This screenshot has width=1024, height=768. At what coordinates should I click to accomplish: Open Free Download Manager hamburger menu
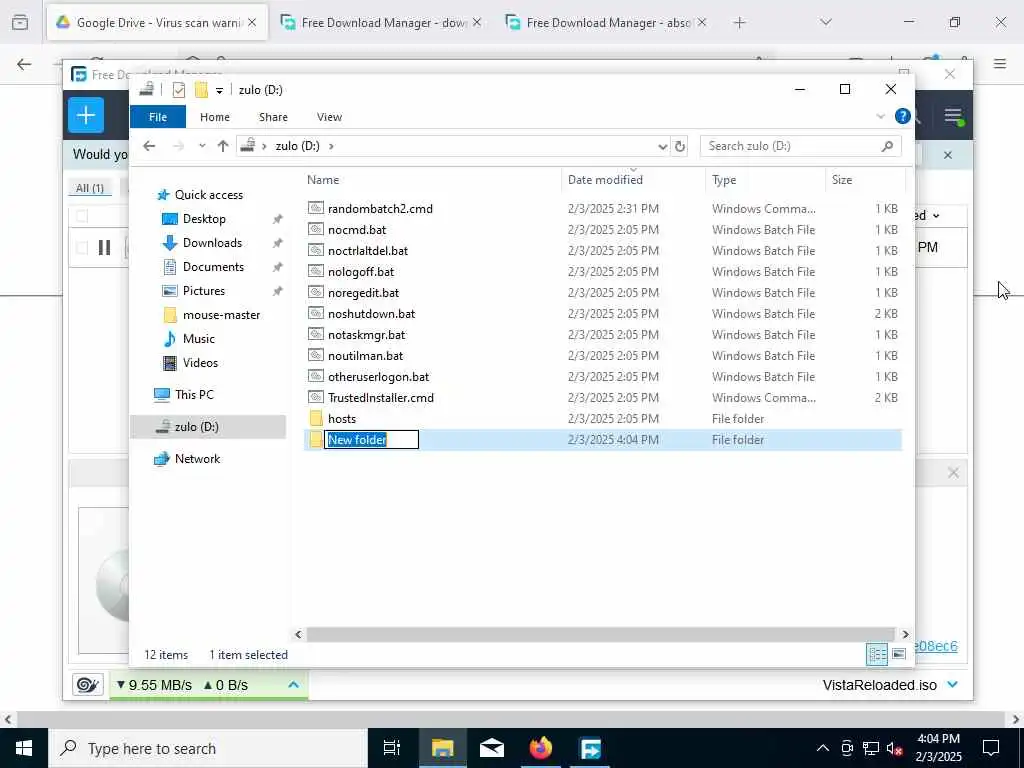[953, 116]
